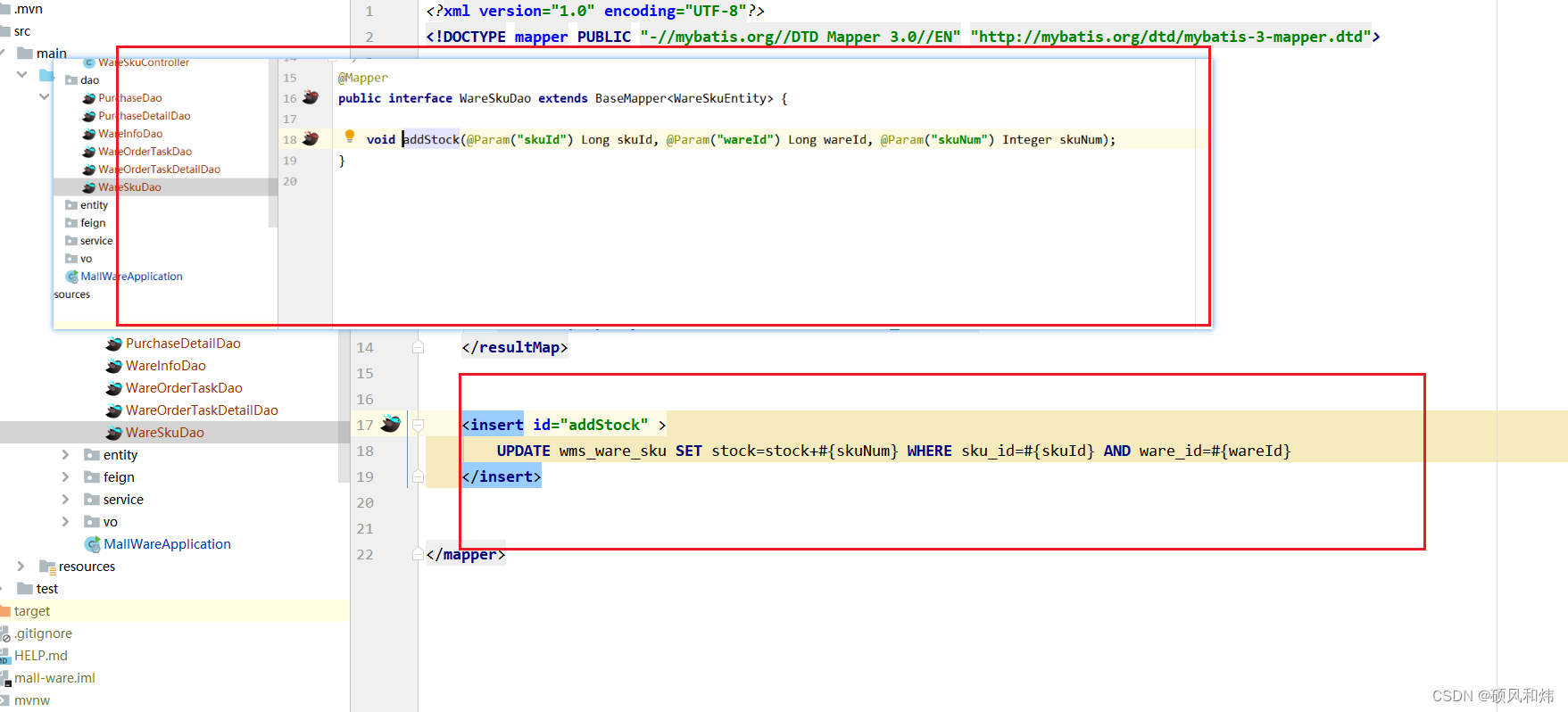Click the MallWareApplication class icon in lower tree
The image size is (1568, 712).
[x=92, y=544]
